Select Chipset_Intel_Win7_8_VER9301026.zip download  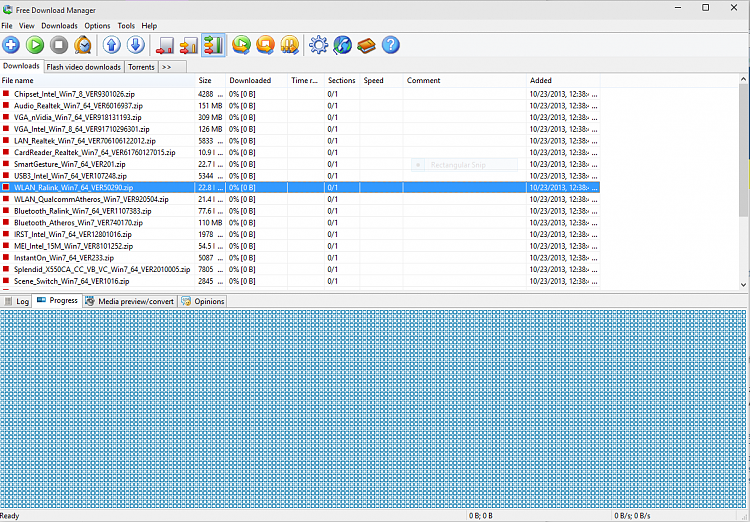[x=300, y=94]
